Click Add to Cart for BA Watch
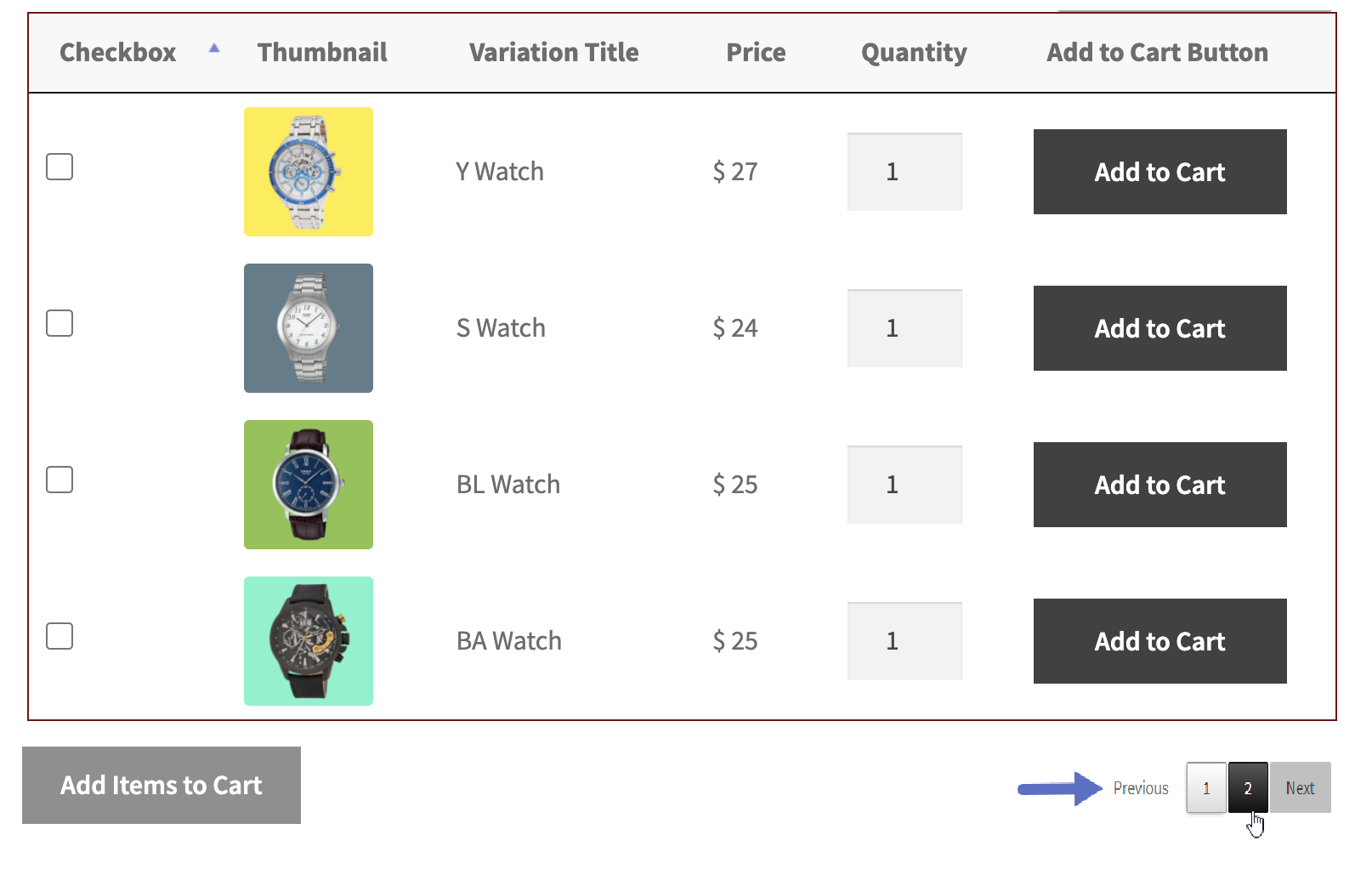 pyautogui.click(x=1159, y=641)
